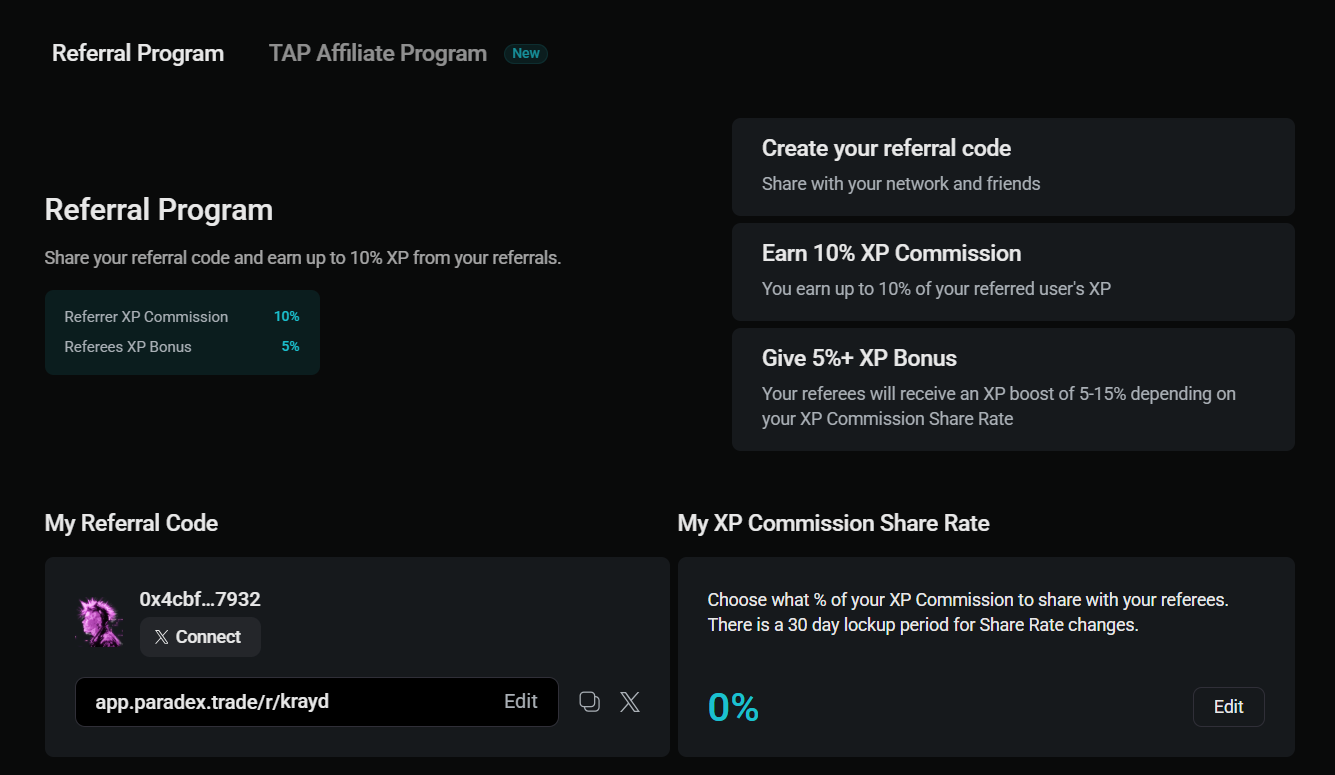Viewport: 1335px width, 775px height.
Task: Select the Referral Program tab
Action: [x=137, y=53]
